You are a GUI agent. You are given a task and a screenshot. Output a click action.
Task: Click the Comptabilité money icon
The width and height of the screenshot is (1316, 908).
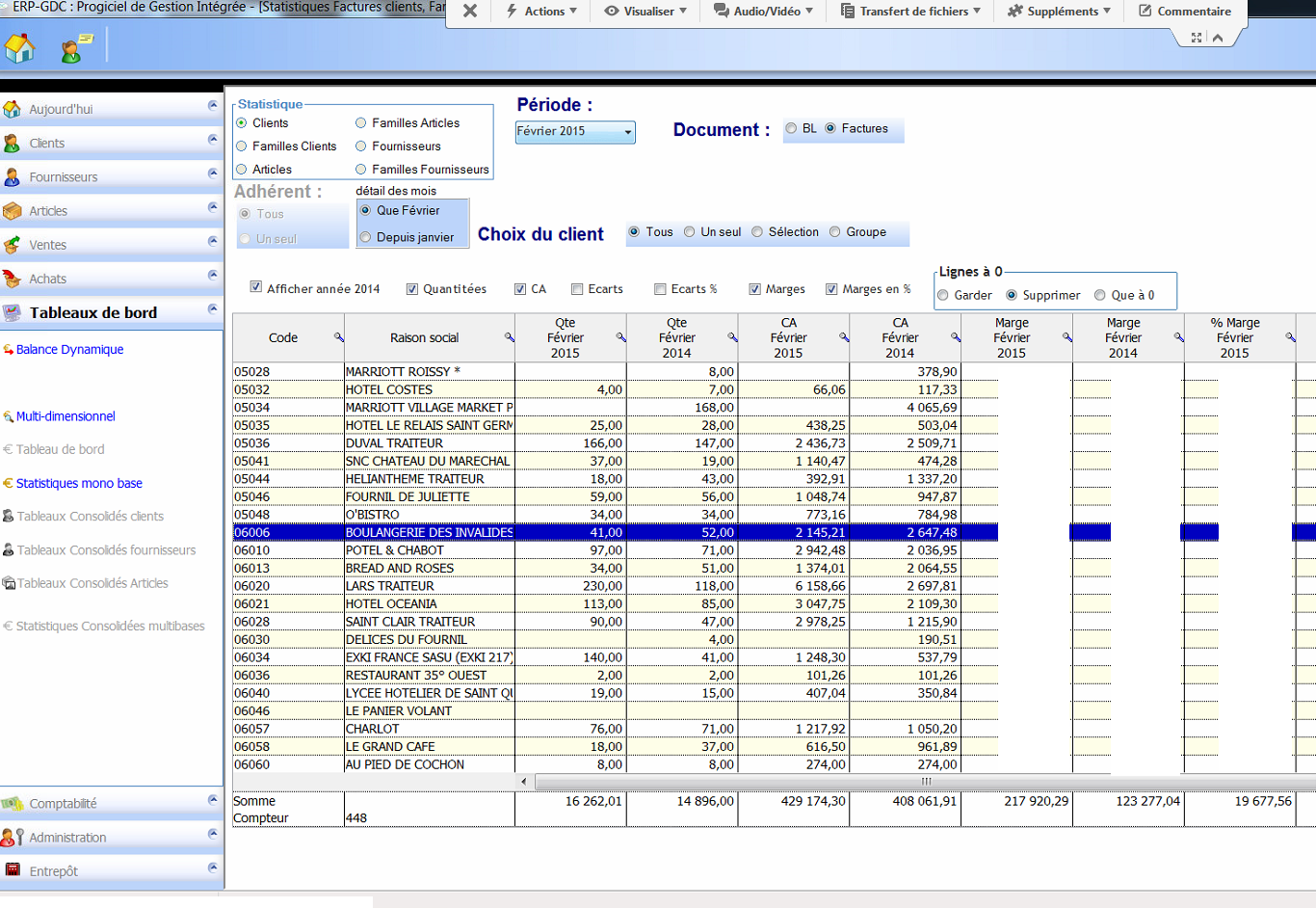coord(12,803)
